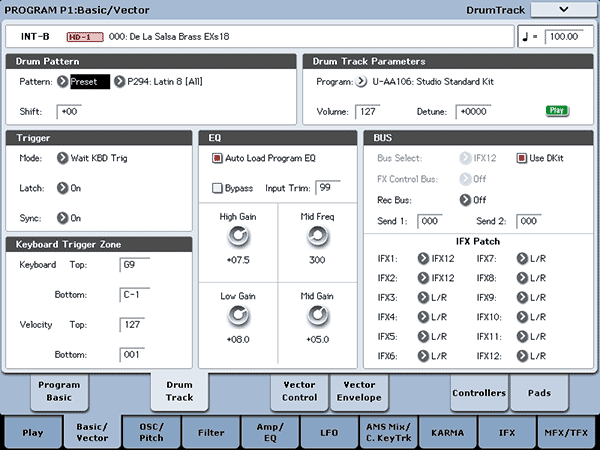Click the Mid Gain EQ knob
Image resolution: width=600 pixels, height=450 pixels.
(317, 314)
